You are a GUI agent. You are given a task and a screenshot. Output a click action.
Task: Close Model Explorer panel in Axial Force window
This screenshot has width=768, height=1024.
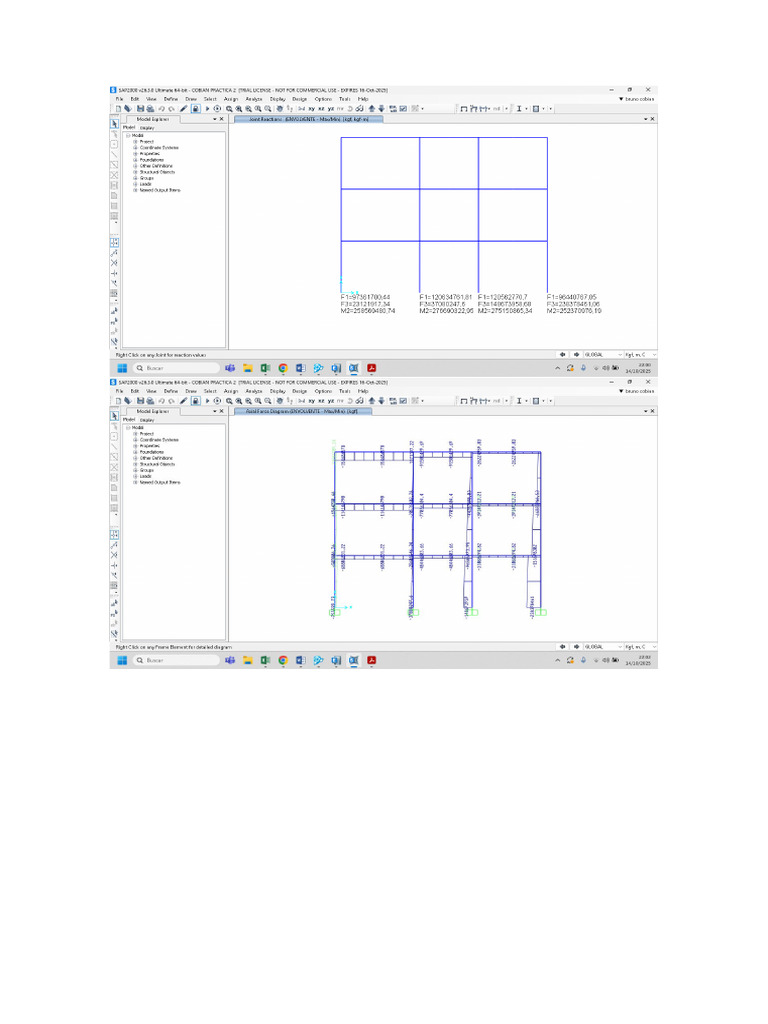(x=221, y=411)
